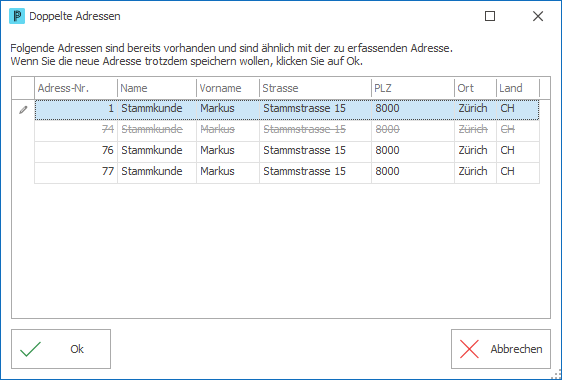
Task: Click the Strasse column header
Action: click(315, 88)
